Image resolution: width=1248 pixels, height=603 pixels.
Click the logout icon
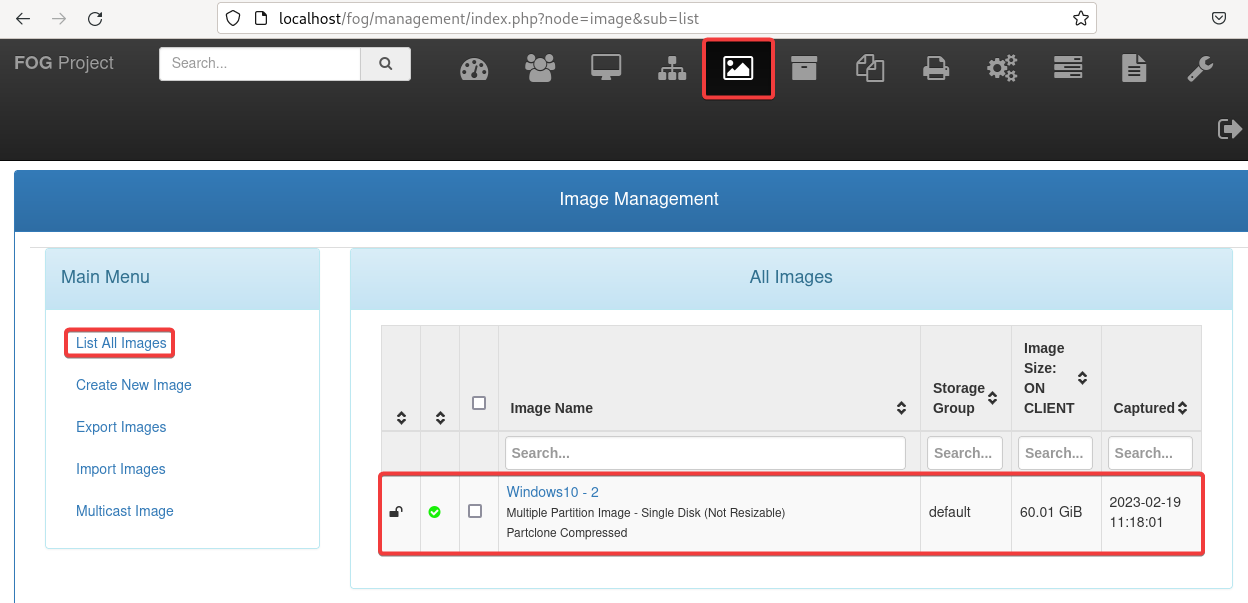tap(1229, 129)
